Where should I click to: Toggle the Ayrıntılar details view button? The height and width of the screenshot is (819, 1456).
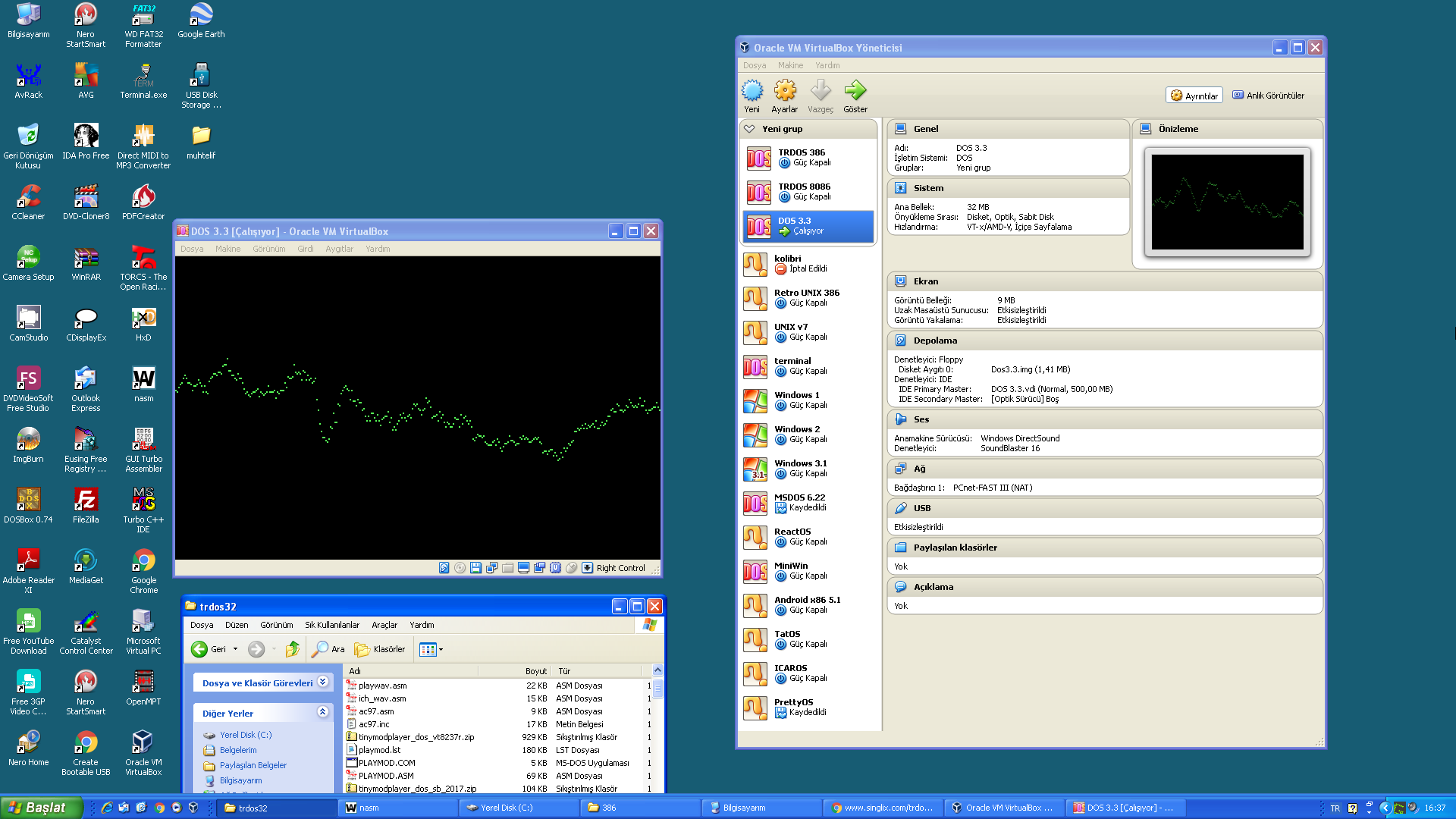tap(1194, 96)
